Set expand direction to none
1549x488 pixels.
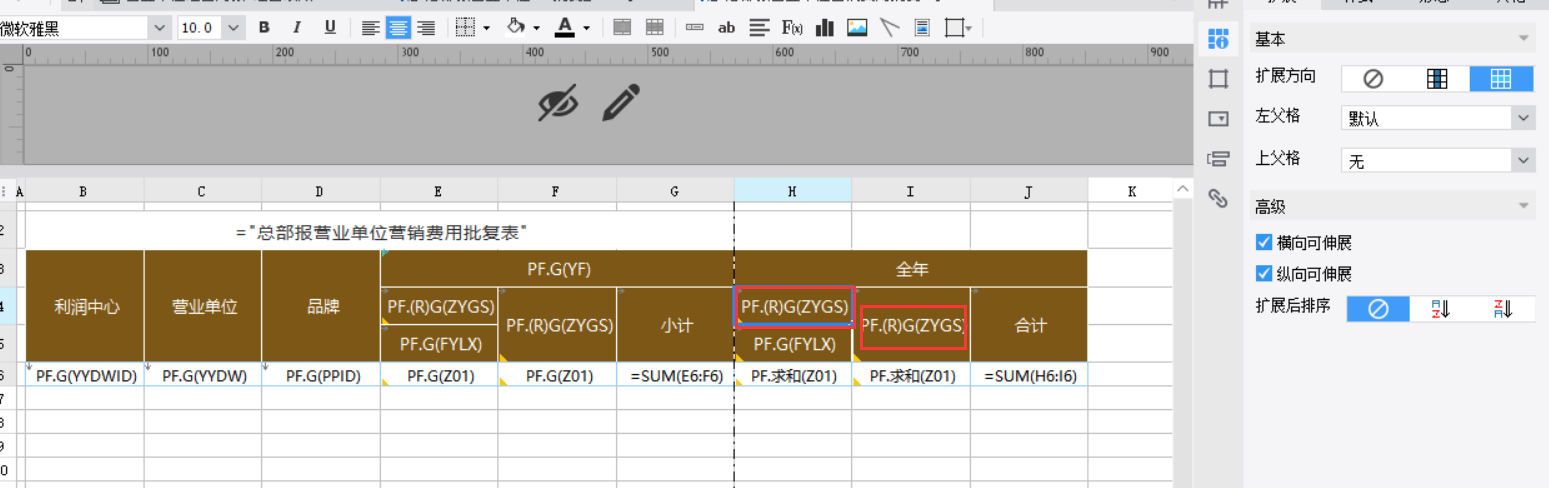1373,79
